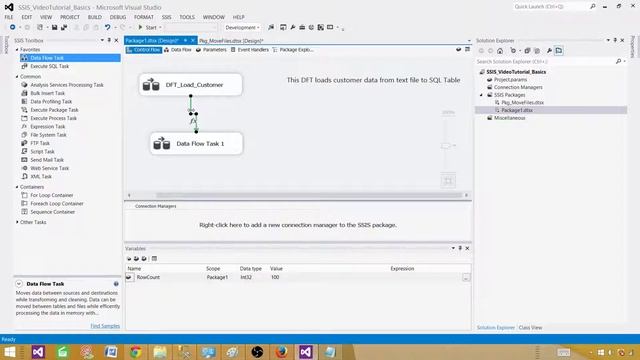
Task: Switch to Pkg_MoveFiles.dtsx design tab
Action: pyautogui.click(x=231, y=41)
